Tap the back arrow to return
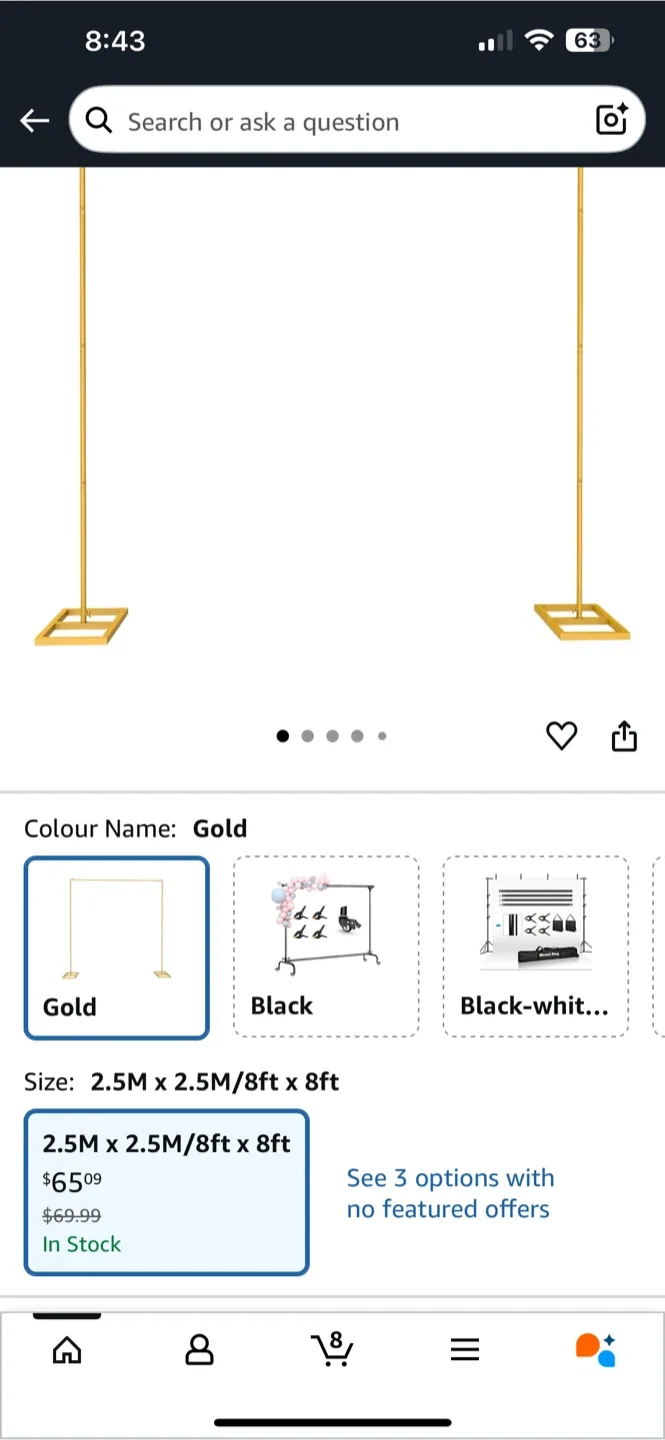 click(34, 120)
